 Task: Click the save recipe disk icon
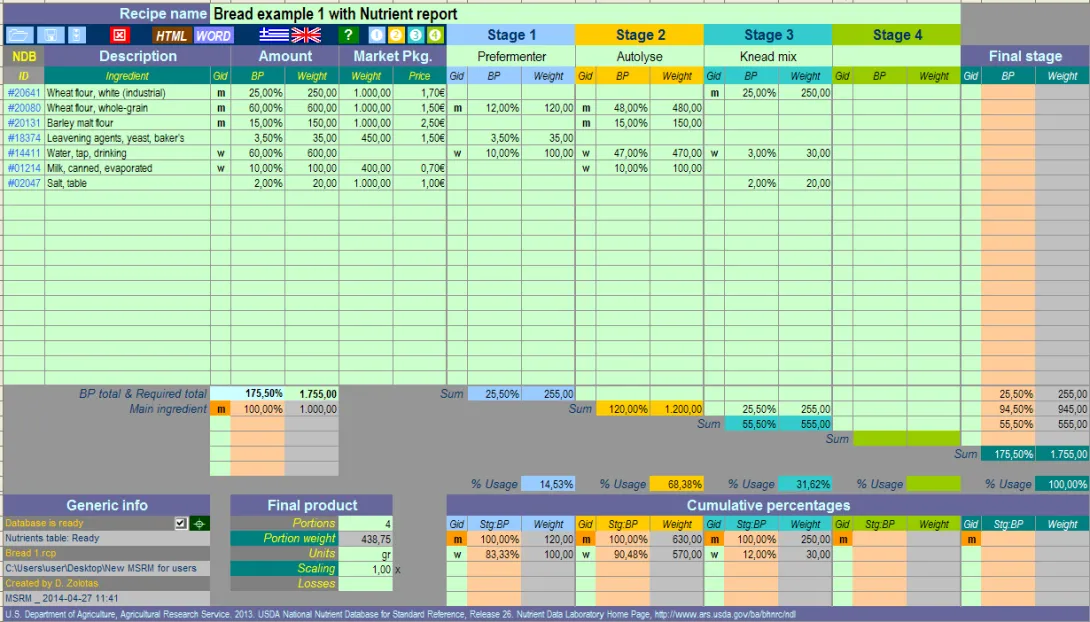click(x=49, y=35)
